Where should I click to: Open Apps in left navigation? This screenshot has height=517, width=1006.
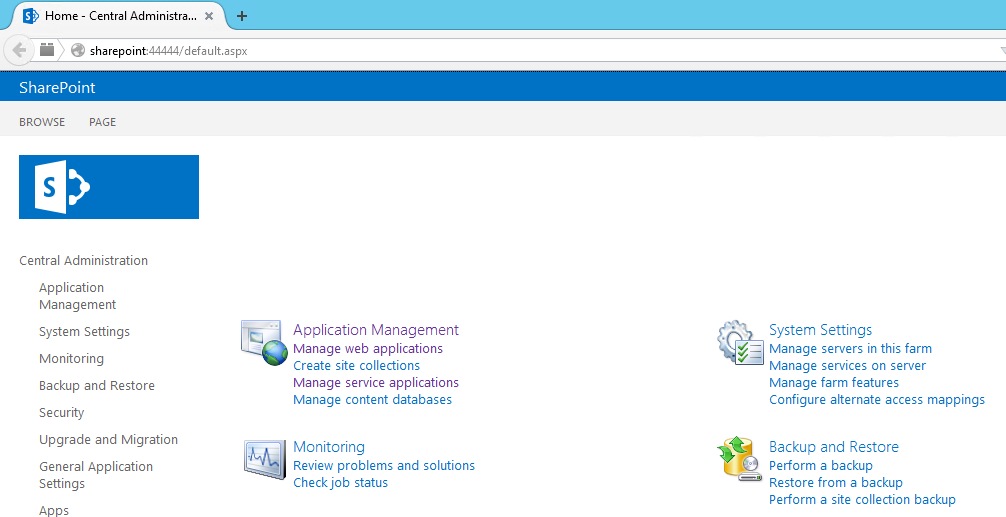pyautogui.click(x=54, y=511)
